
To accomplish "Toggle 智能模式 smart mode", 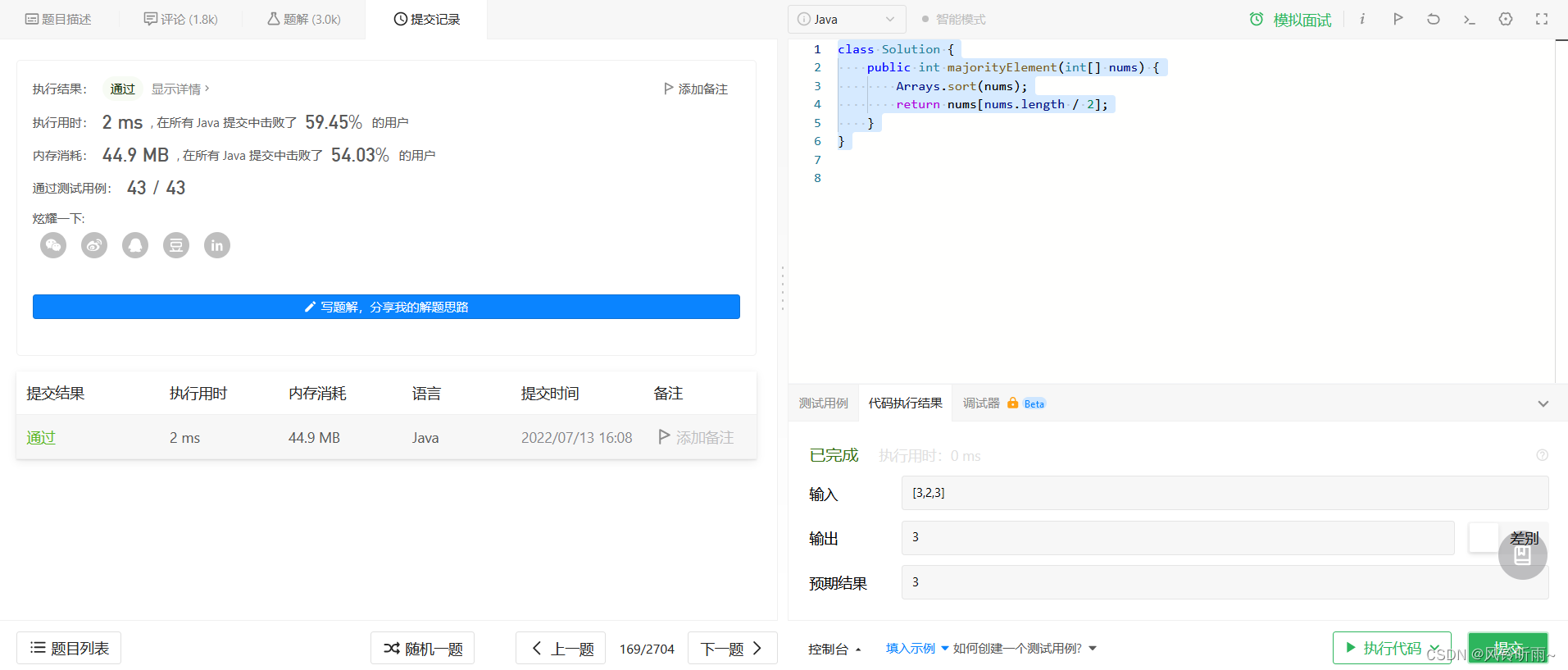I will (x=953, y=19).
